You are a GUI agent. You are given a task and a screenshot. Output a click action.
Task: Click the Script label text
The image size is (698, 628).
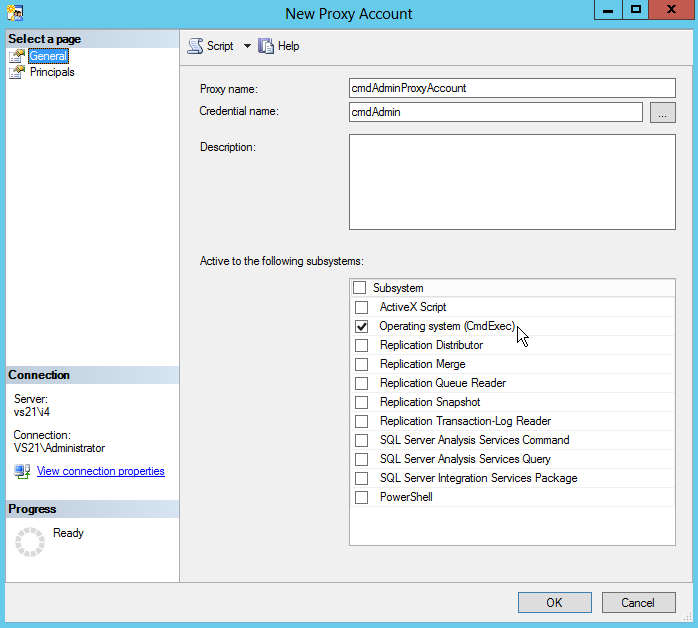[x=220, y=46]
